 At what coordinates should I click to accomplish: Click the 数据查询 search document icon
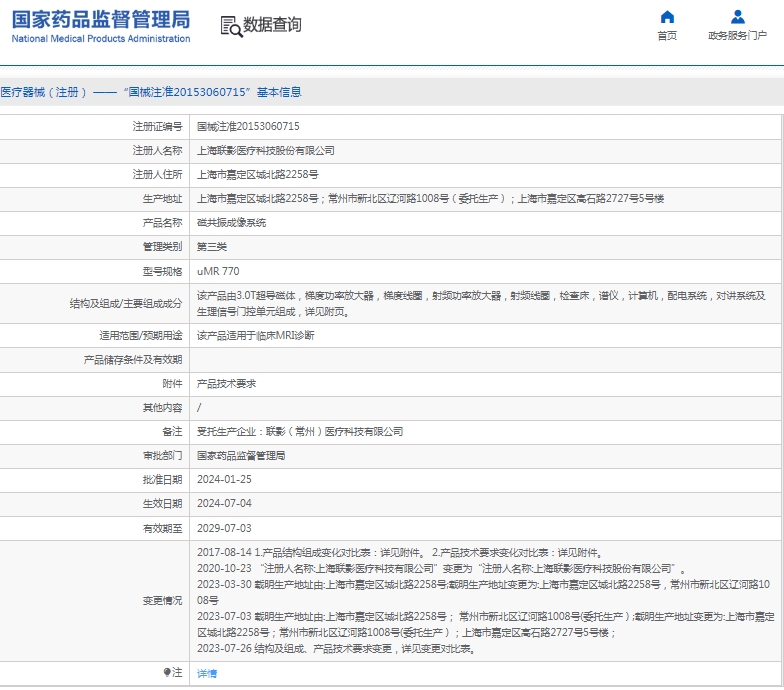[x=232, y=26]
